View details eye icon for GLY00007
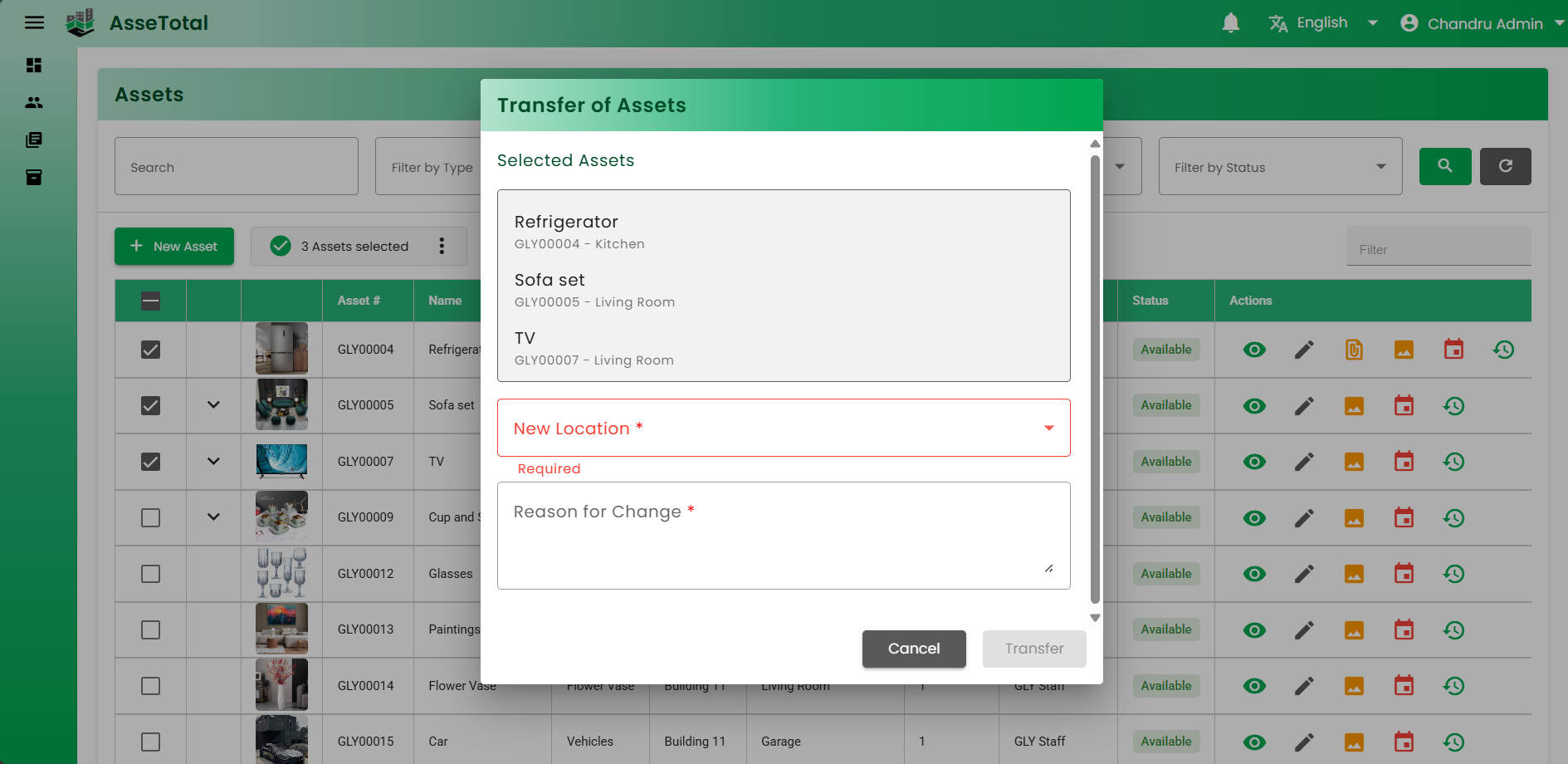This screenshot has width=1568, height=764. (1254, 461)
